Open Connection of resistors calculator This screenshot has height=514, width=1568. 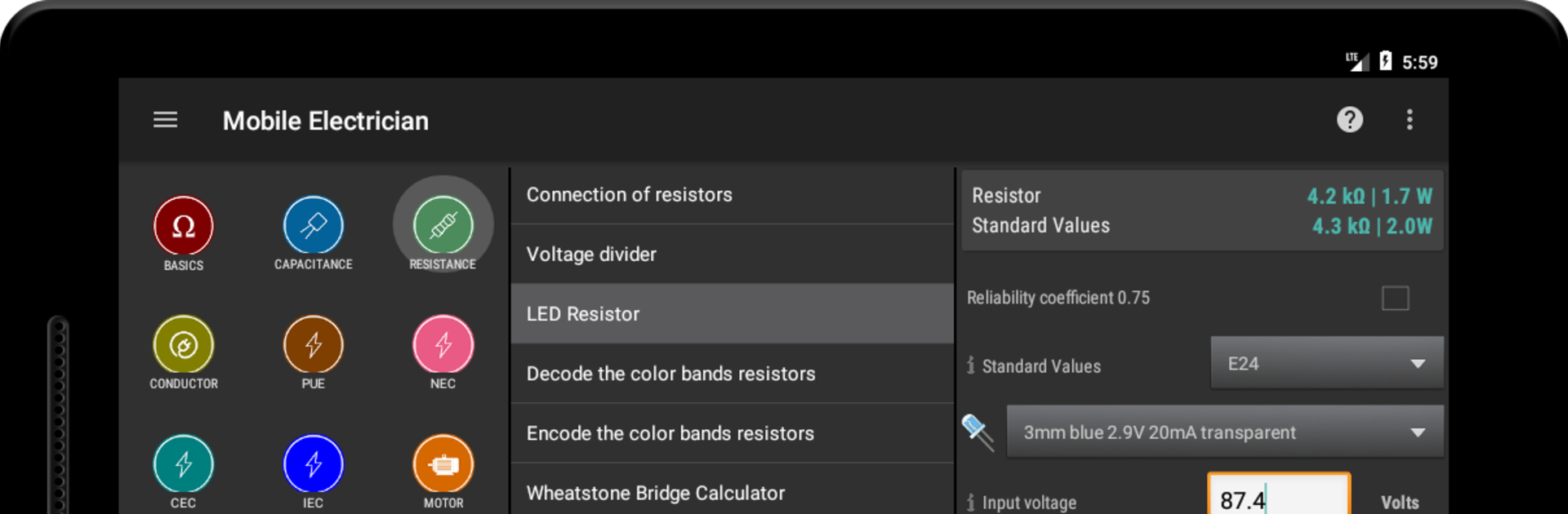(732, 195)
